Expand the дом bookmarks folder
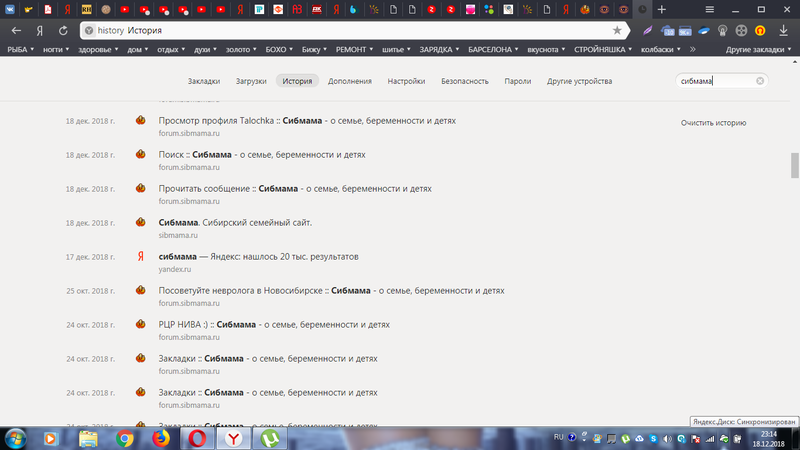800x450 pixels. point(138,49)
